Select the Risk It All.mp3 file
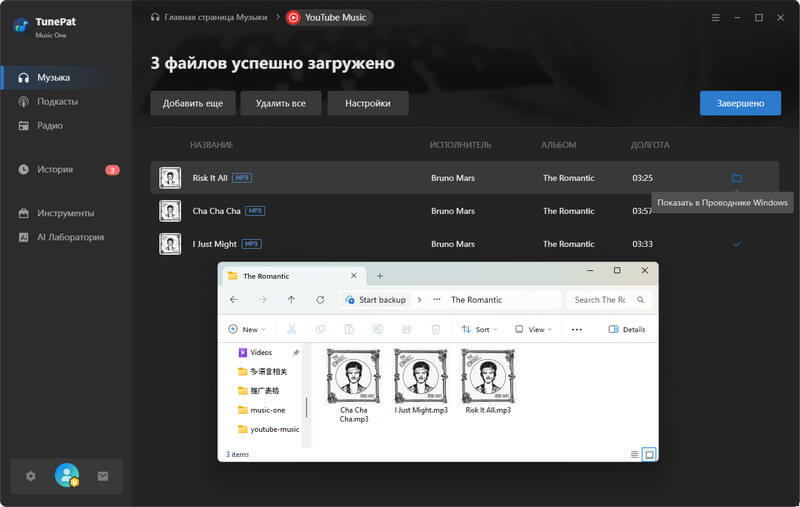The height and width of the screenshot is (507, 800). 488,382
